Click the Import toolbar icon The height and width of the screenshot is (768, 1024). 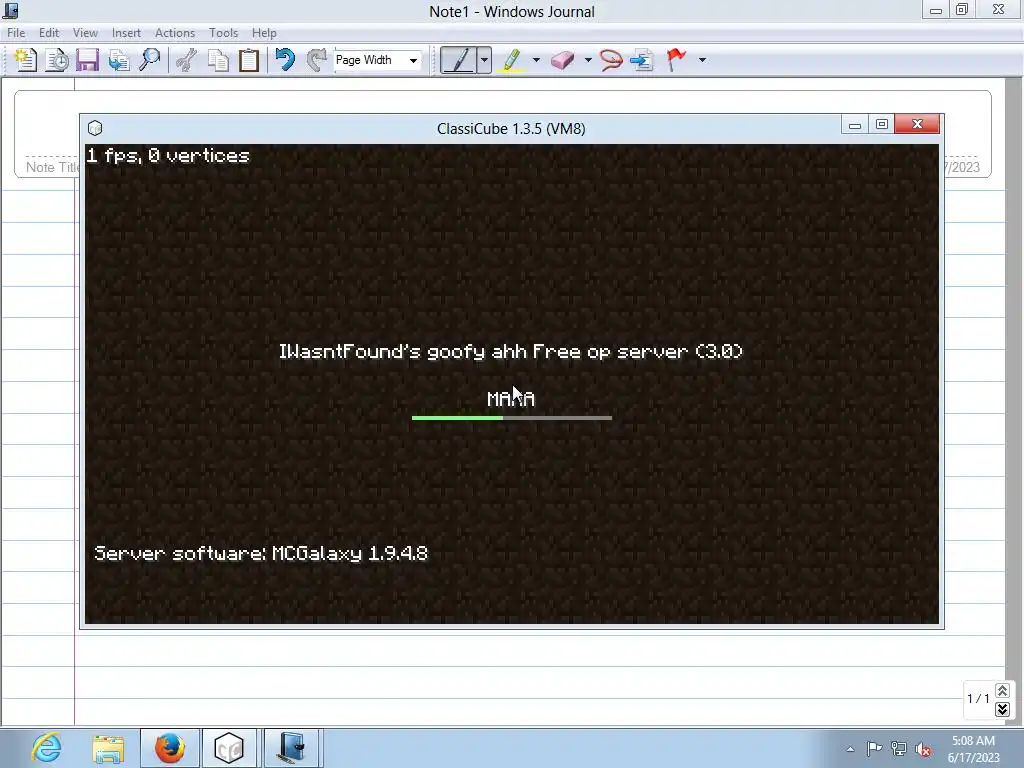click(119, 60)
